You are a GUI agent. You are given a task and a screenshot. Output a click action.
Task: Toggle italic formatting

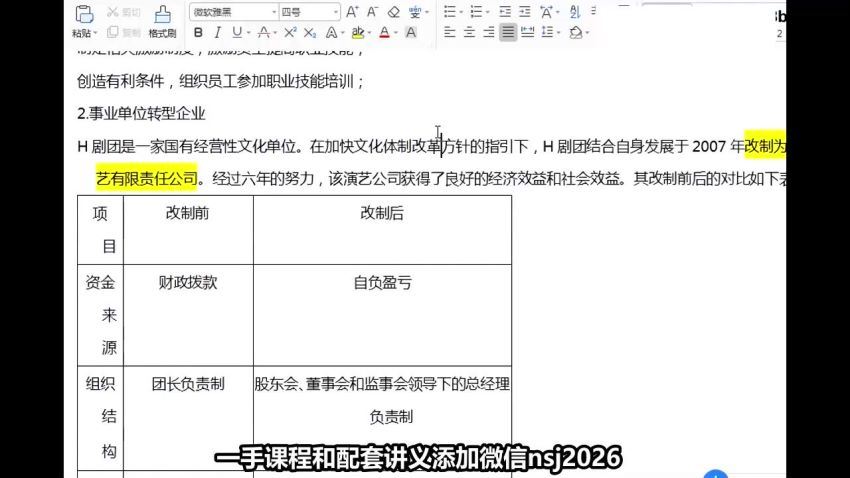[217, 33]
